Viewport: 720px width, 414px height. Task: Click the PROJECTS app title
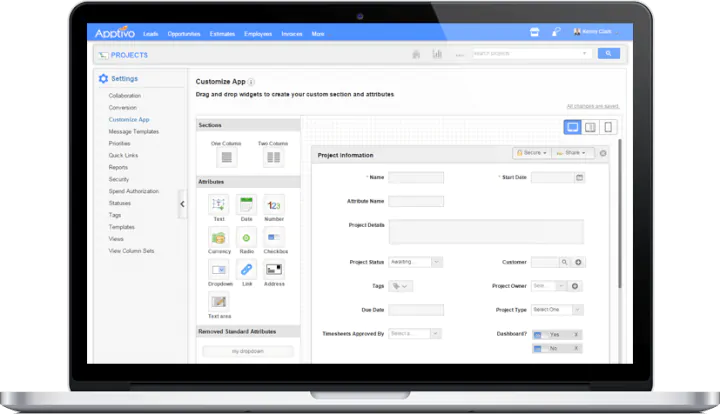coord(129,55)
